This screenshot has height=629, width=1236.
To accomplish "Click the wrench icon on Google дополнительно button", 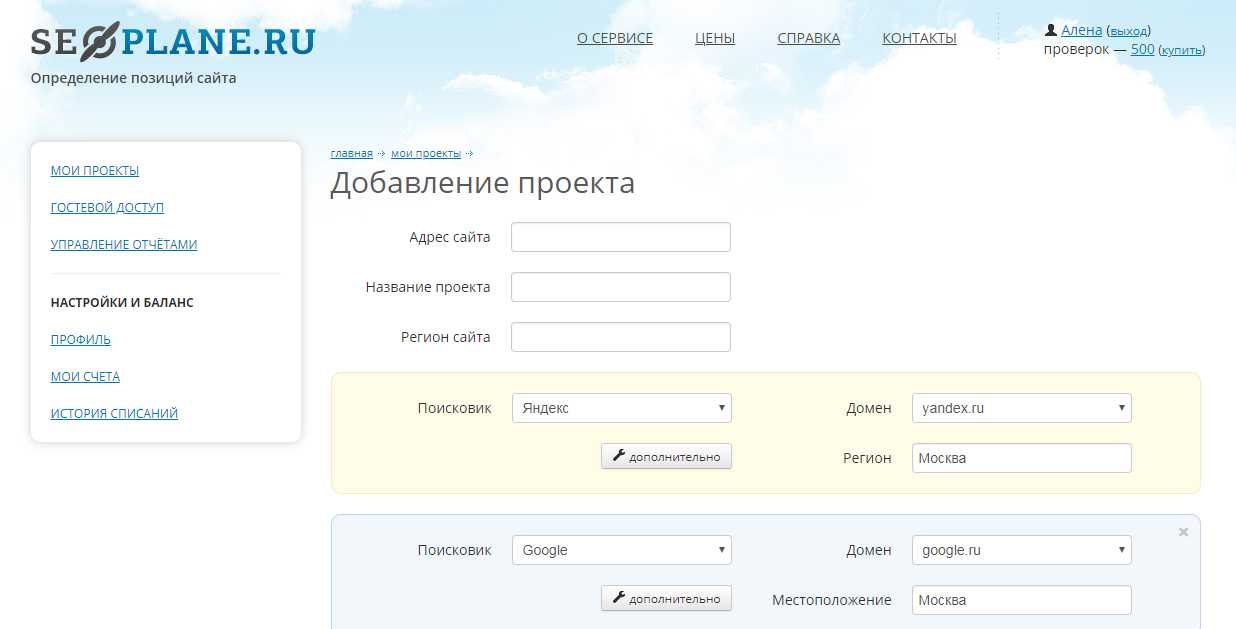I will (620, 598).
